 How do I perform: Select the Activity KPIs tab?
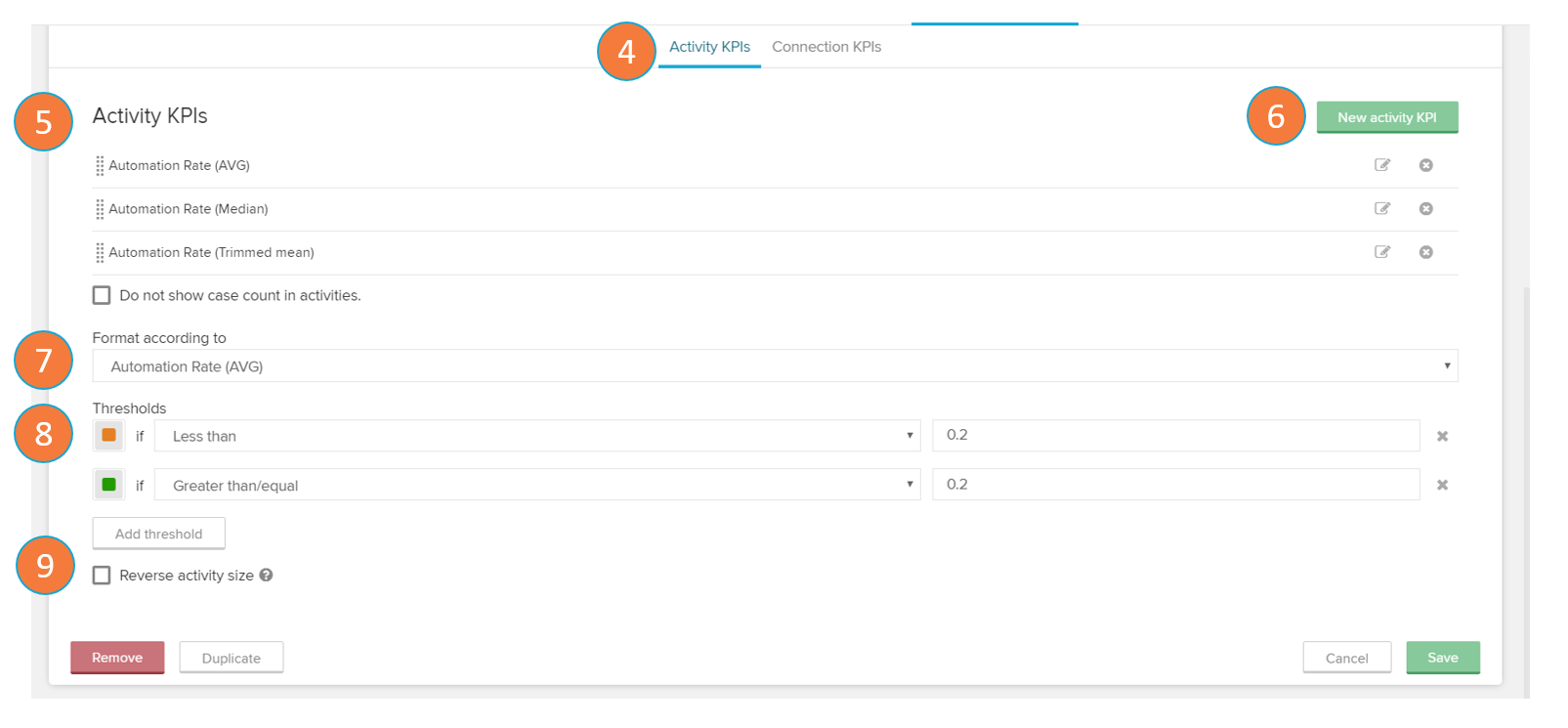pyautogui.click(x=709, y=47)
